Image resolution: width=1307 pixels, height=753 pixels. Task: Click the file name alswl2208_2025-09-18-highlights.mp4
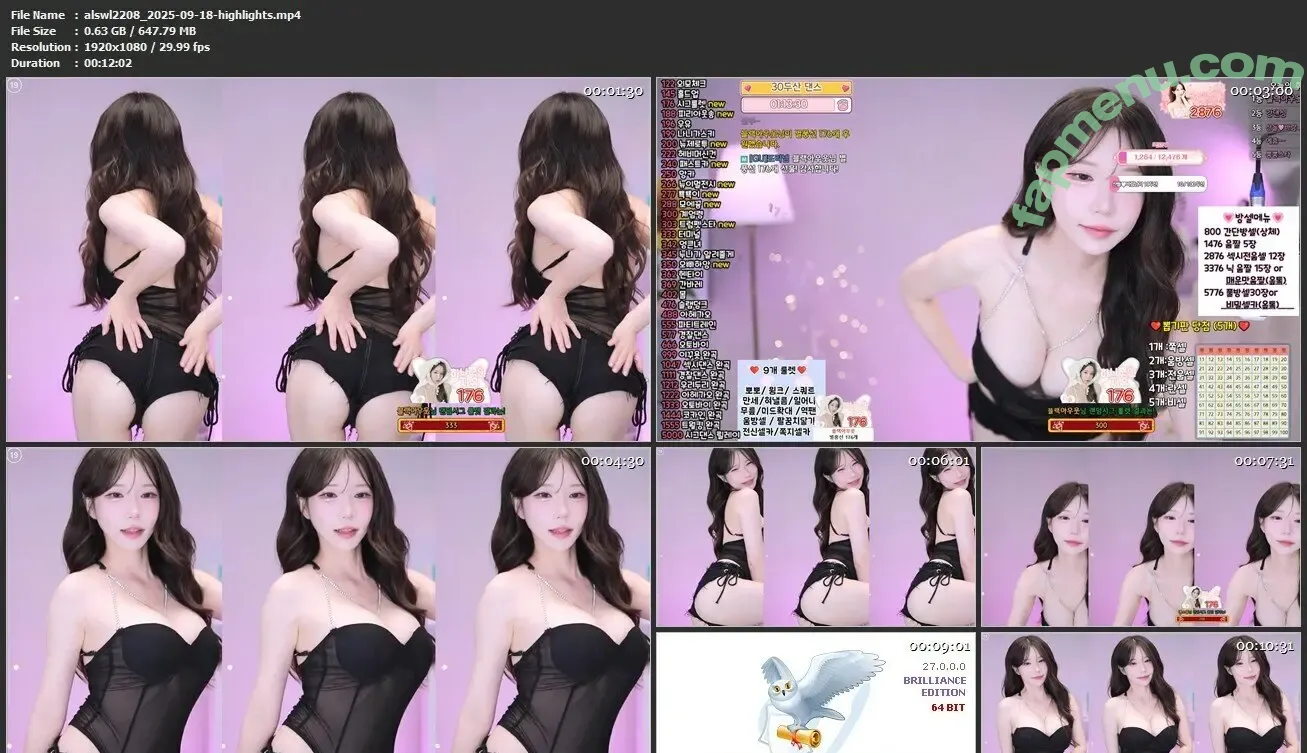[x=187, y=15]
